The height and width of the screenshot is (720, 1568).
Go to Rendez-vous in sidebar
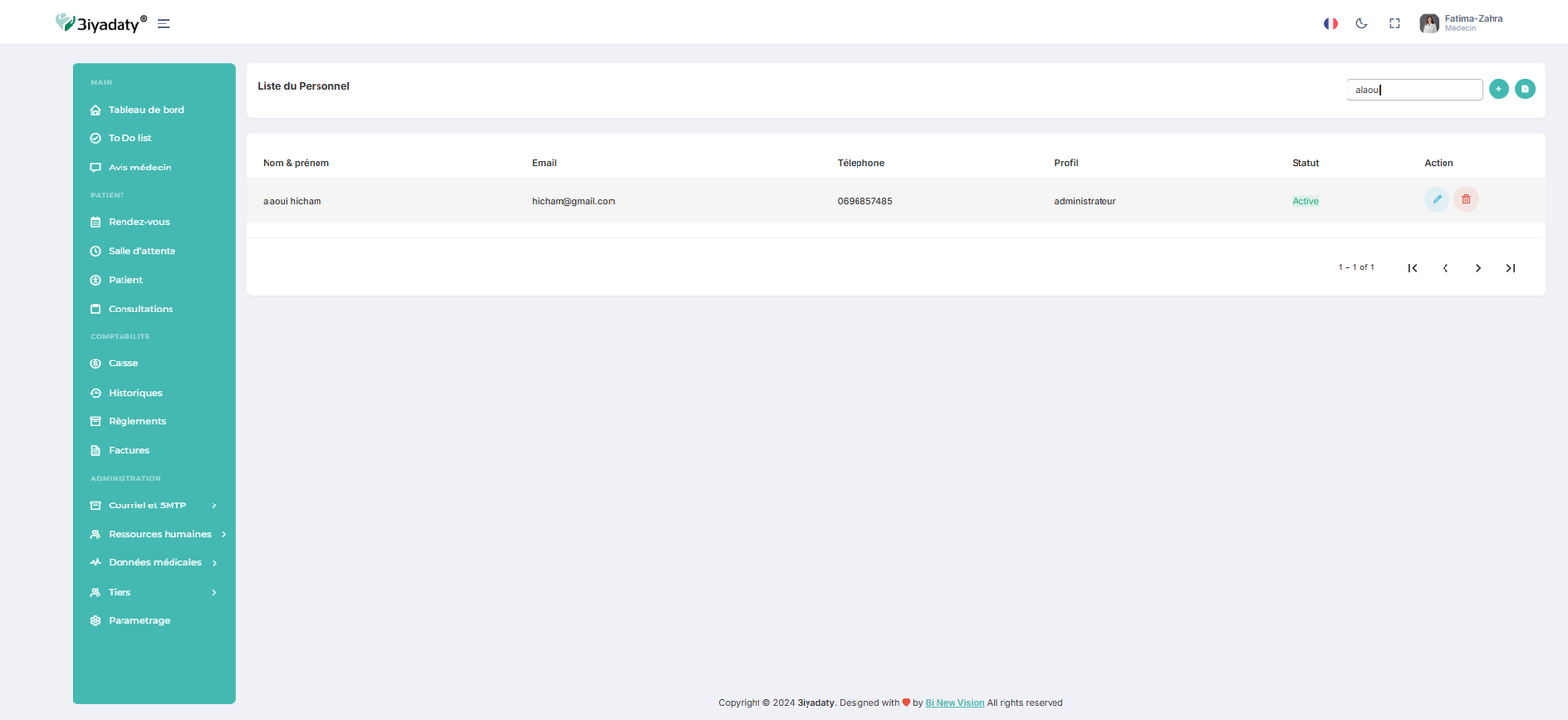(138, 222)
